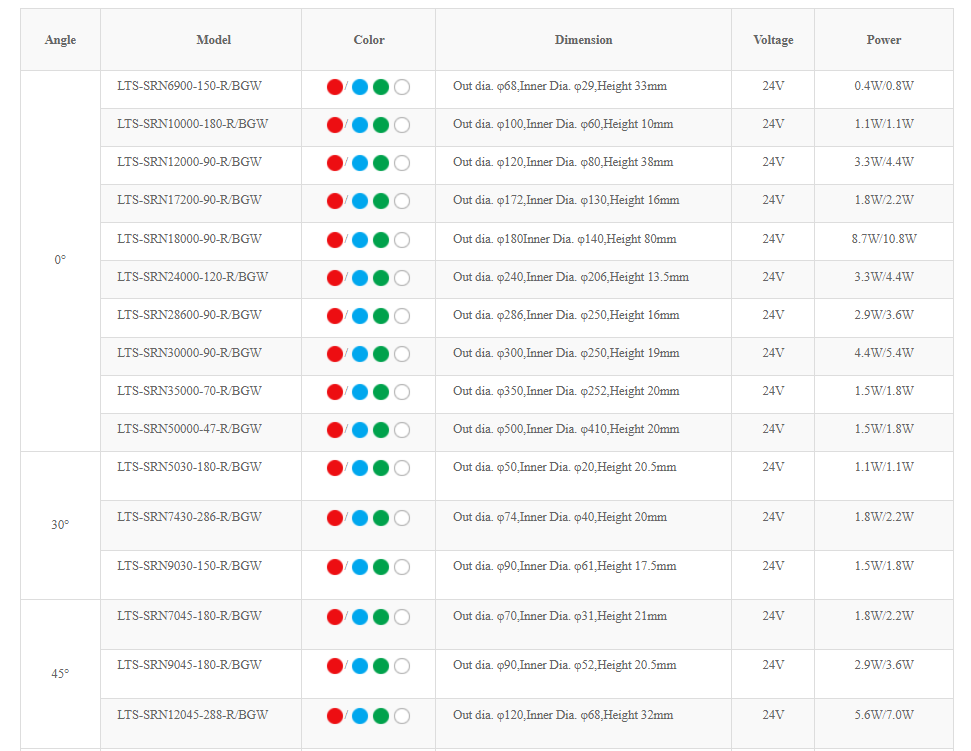The image size is (971, 751).
Task: Click the Angle column header
Action: coord(61,40)
